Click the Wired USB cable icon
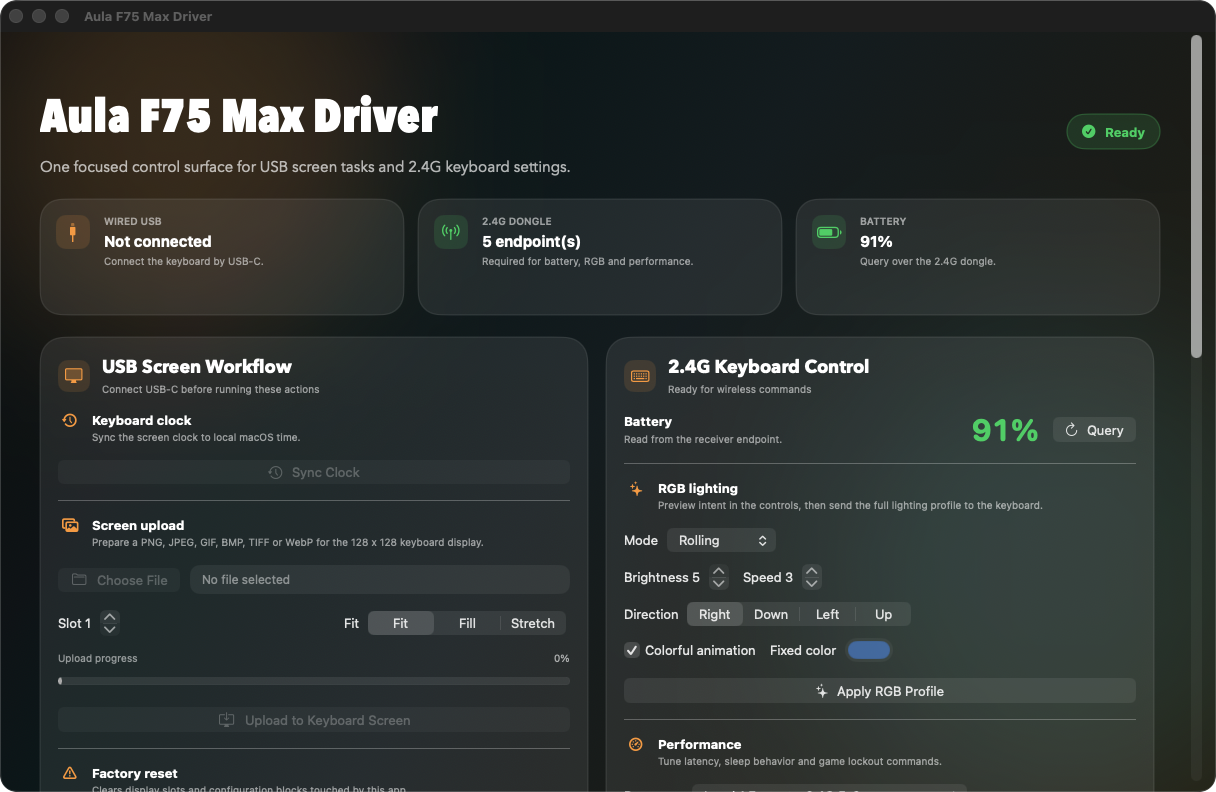 73,232
